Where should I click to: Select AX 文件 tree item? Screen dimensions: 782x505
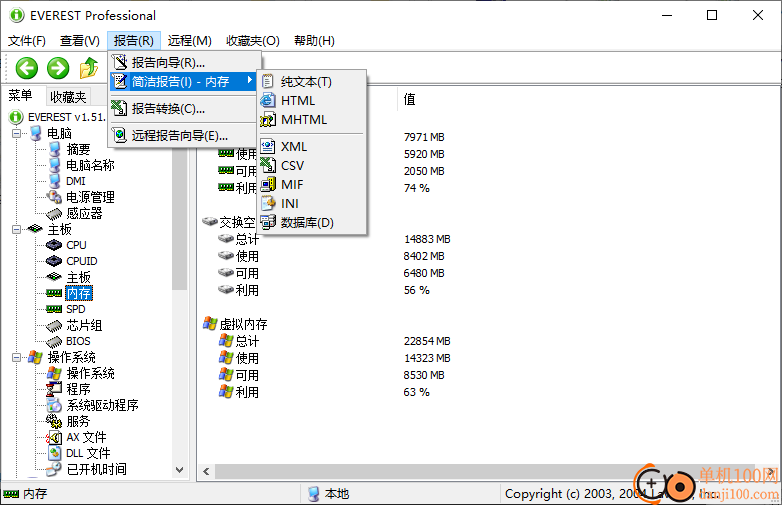tap(86, 437)
